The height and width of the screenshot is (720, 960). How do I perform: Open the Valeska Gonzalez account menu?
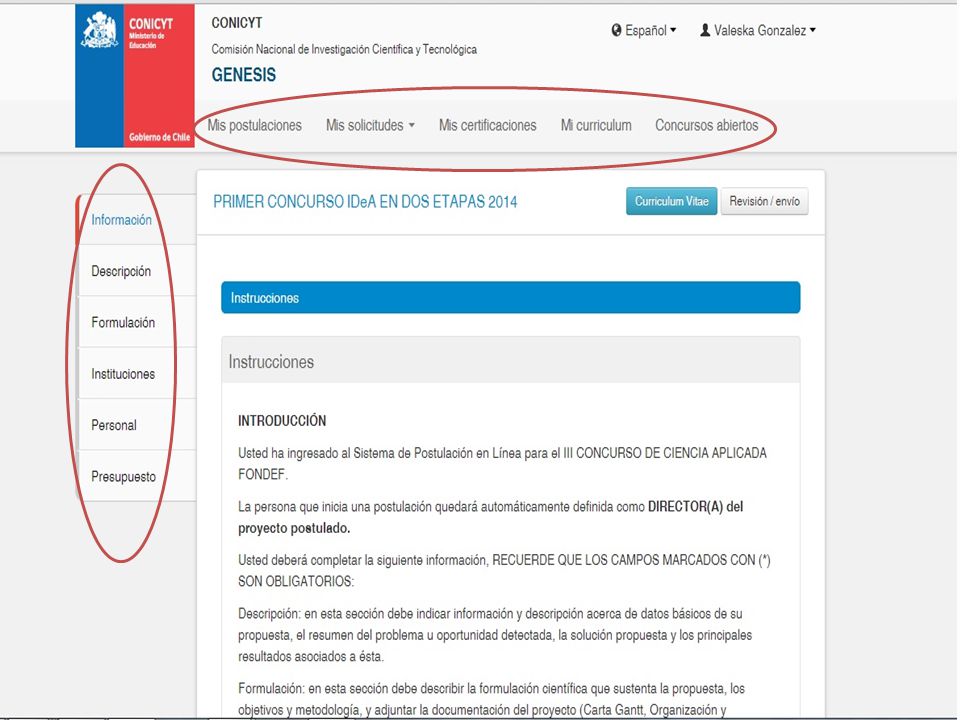pos(758,30)
